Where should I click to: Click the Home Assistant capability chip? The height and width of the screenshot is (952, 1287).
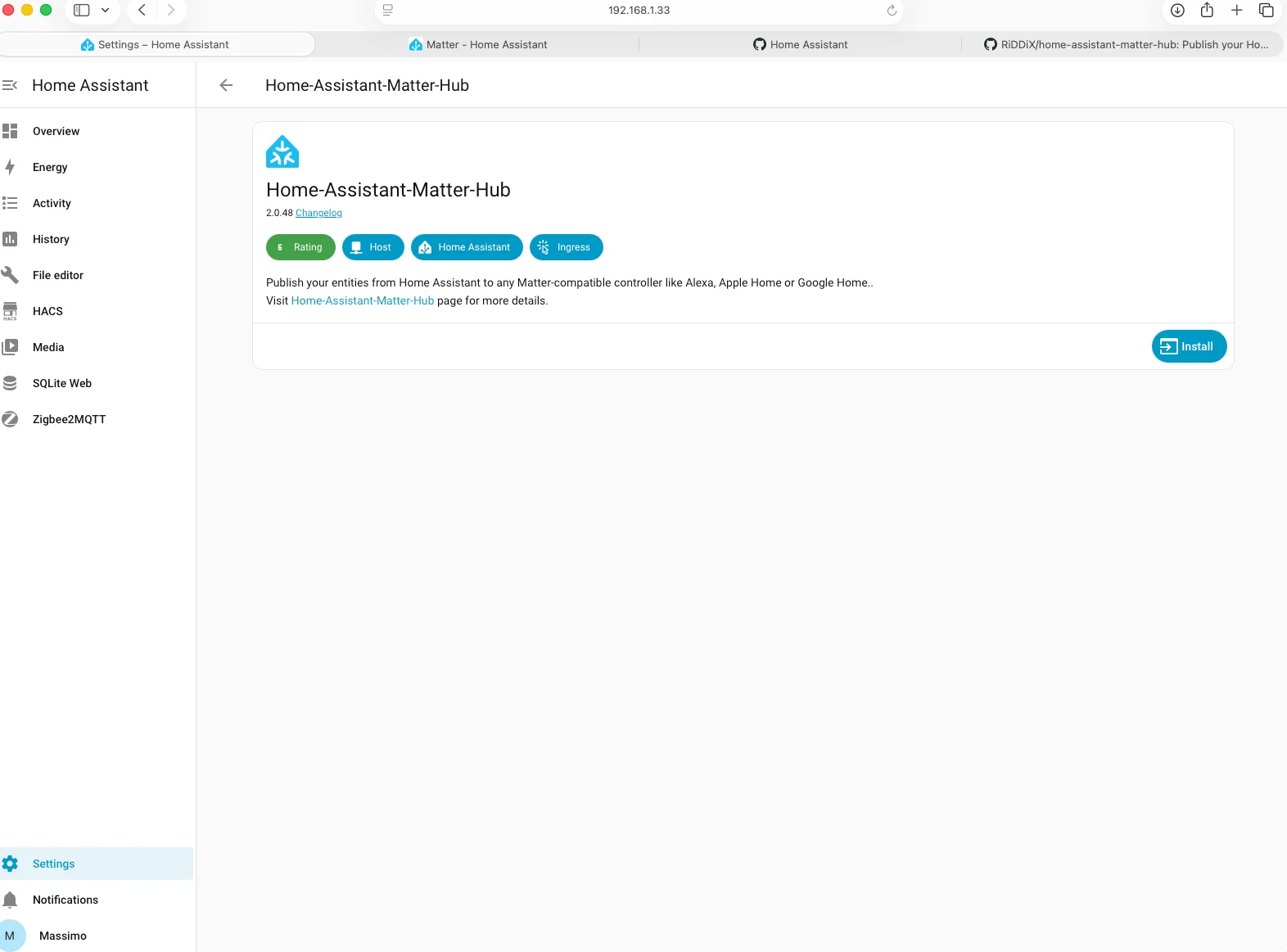pos(467,247)
